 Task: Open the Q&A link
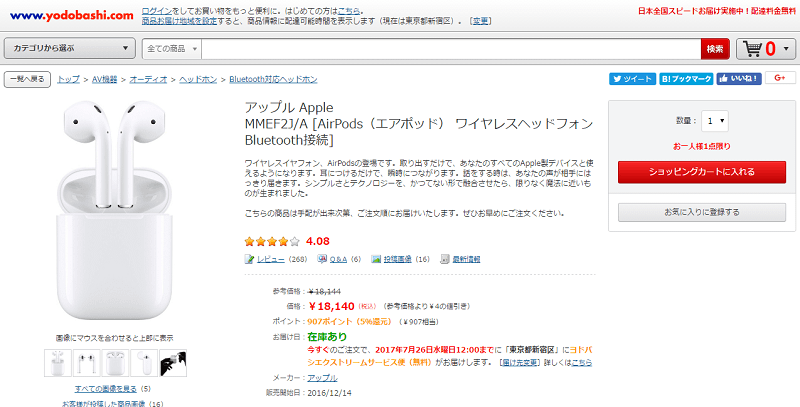pos(338,259)
